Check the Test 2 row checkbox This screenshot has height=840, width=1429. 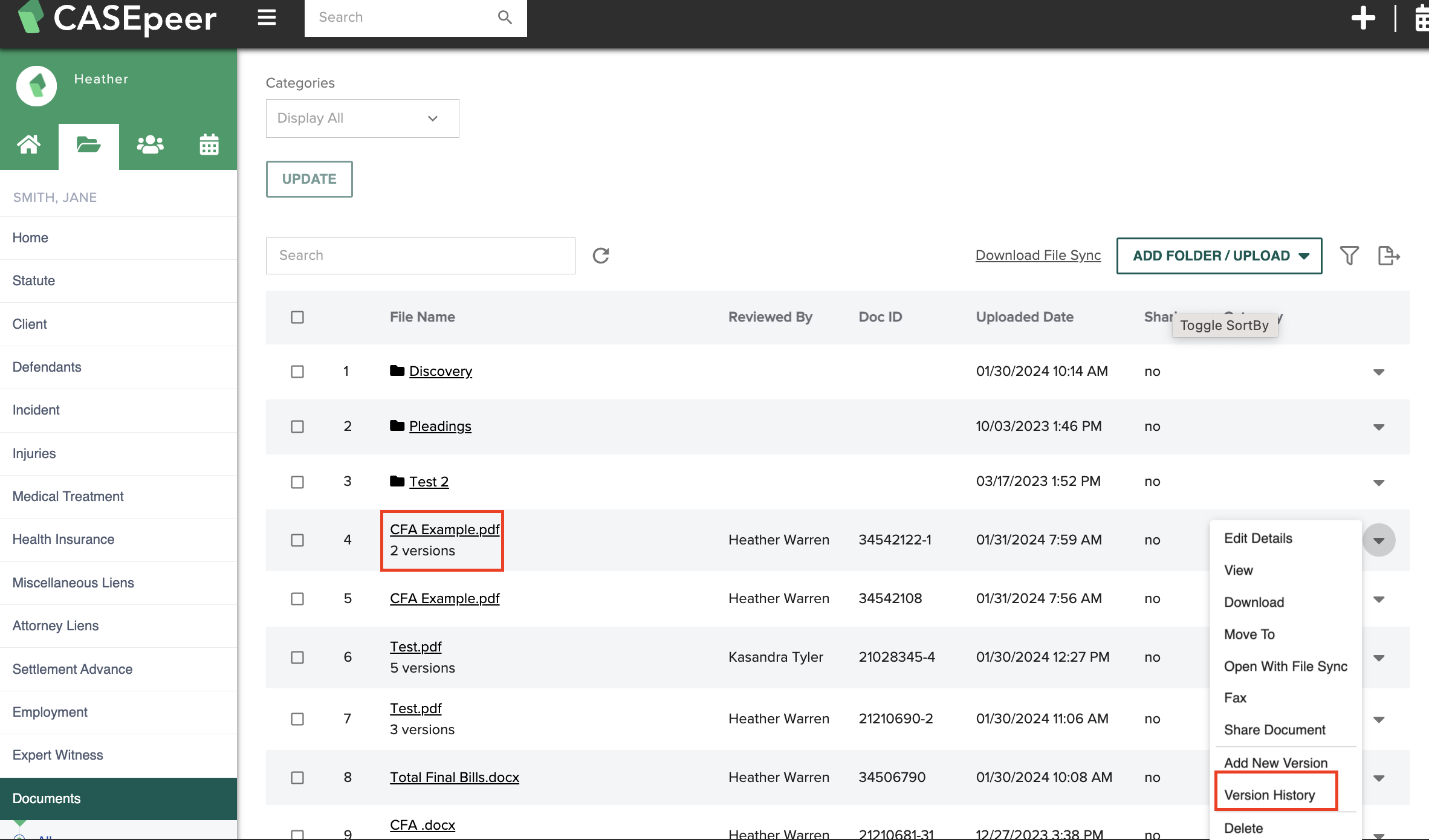297,482
